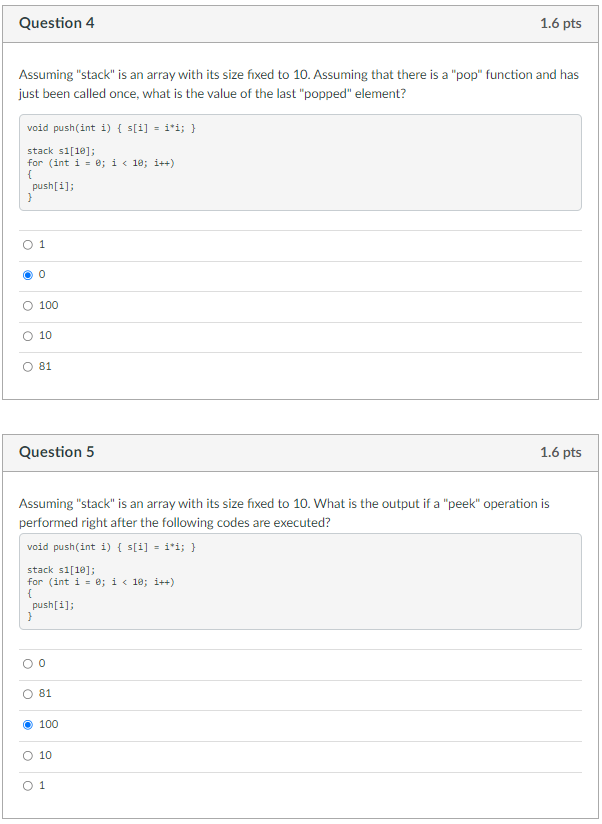Select answer option "0" in Question 5

pos(28,663)
